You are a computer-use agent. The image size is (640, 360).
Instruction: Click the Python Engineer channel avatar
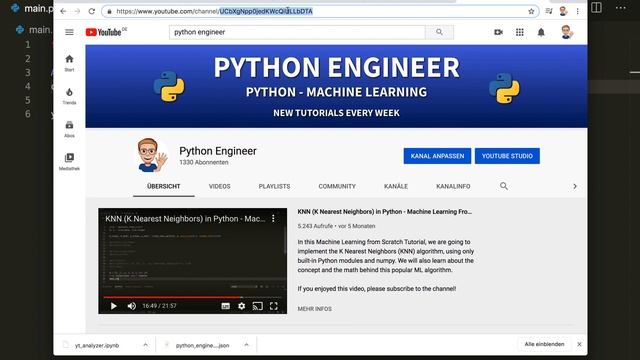pos(151,156)
